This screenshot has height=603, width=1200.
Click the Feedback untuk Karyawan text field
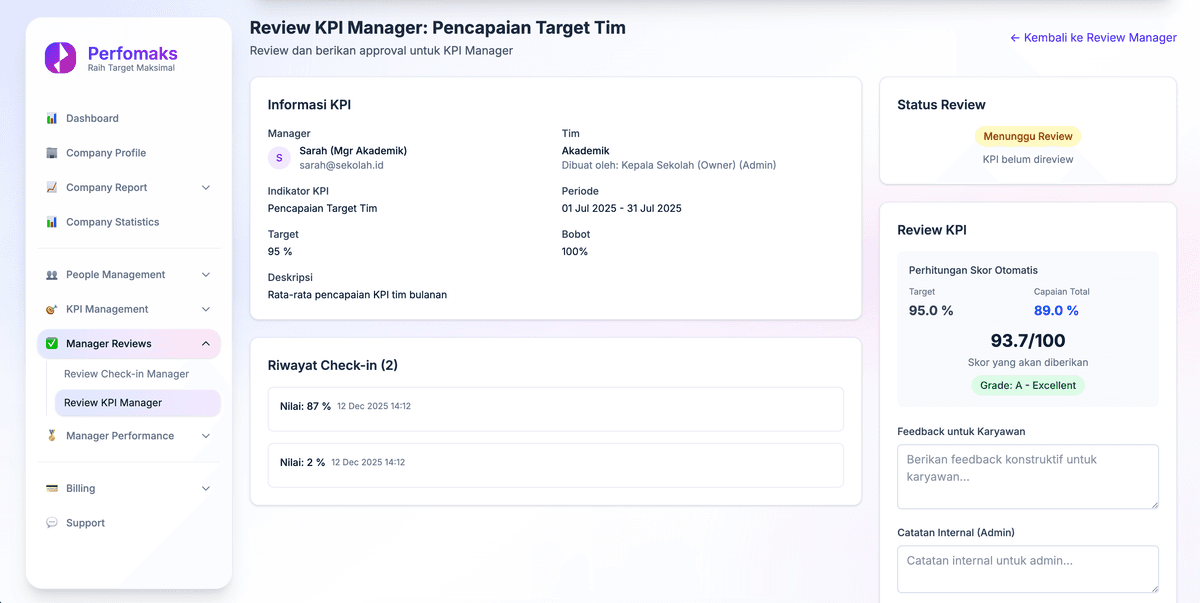[1028, 477]
